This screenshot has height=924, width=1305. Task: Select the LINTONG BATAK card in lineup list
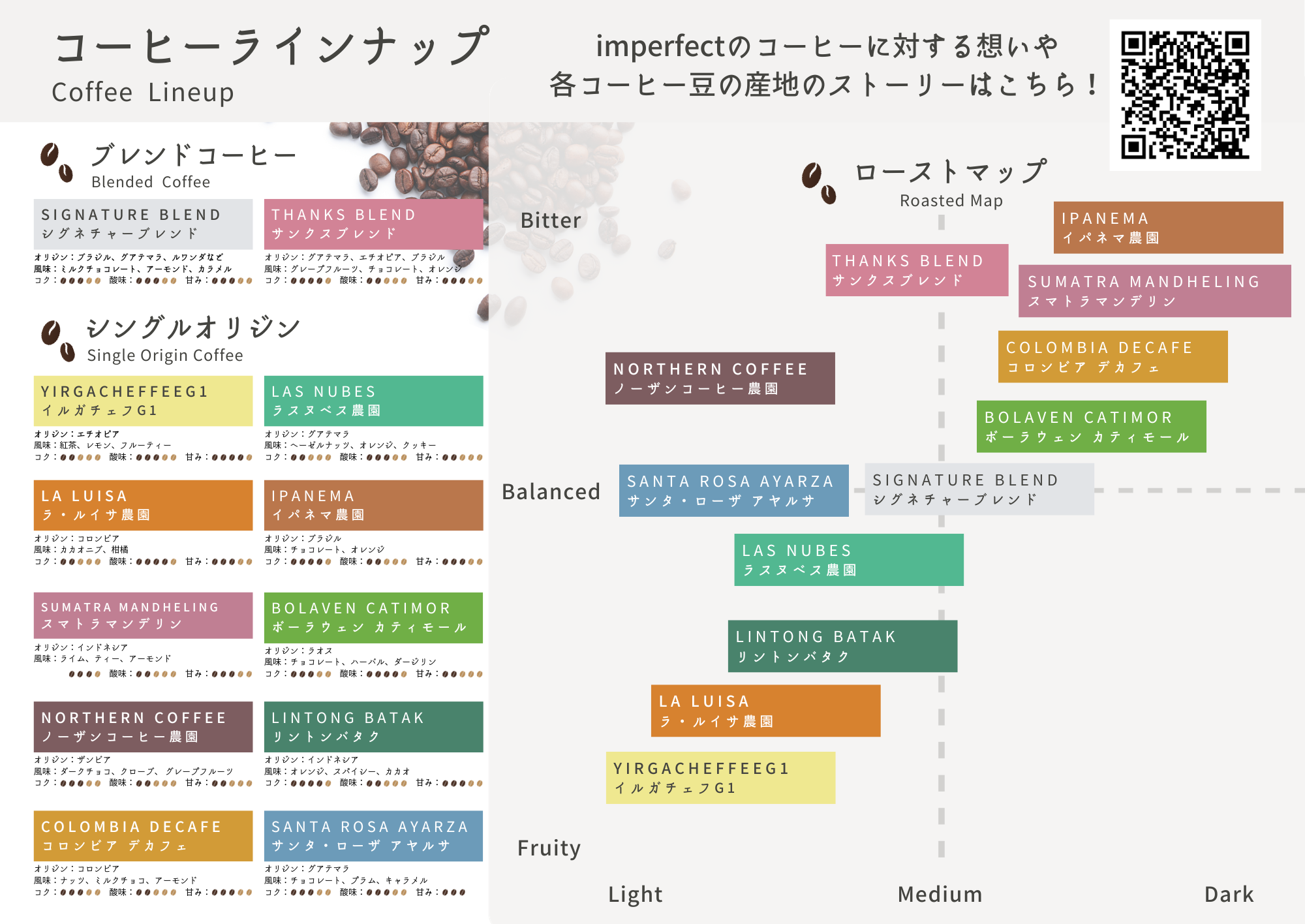(373, 726)
